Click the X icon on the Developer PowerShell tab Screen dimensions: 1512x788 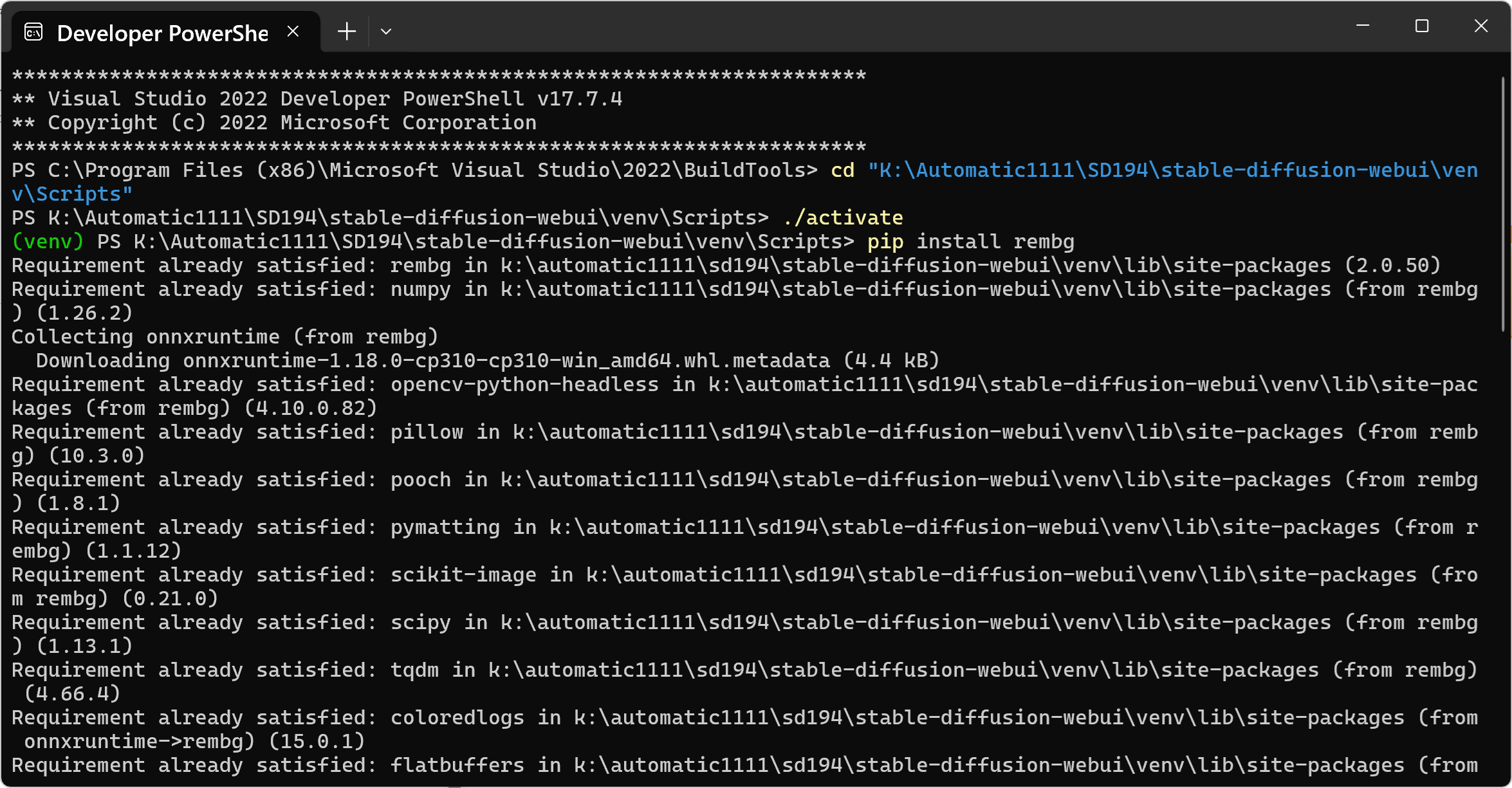(x=293, y=30)
